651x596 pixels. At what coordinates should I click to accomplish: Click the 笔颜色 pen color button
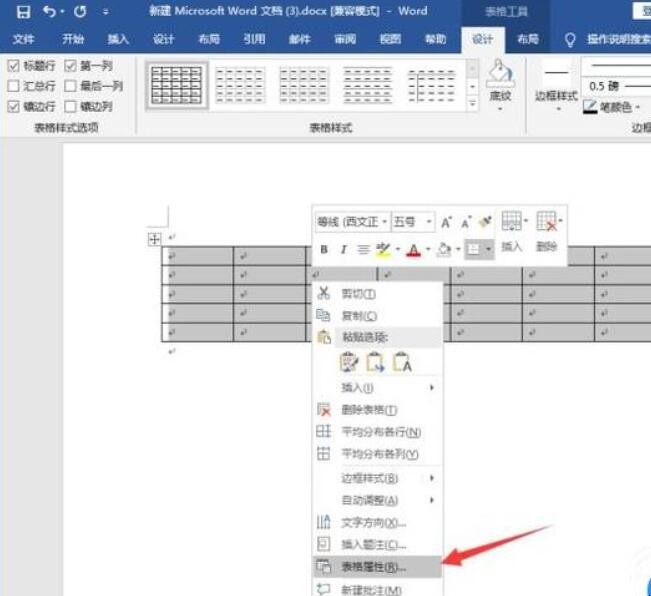(612, 106)
